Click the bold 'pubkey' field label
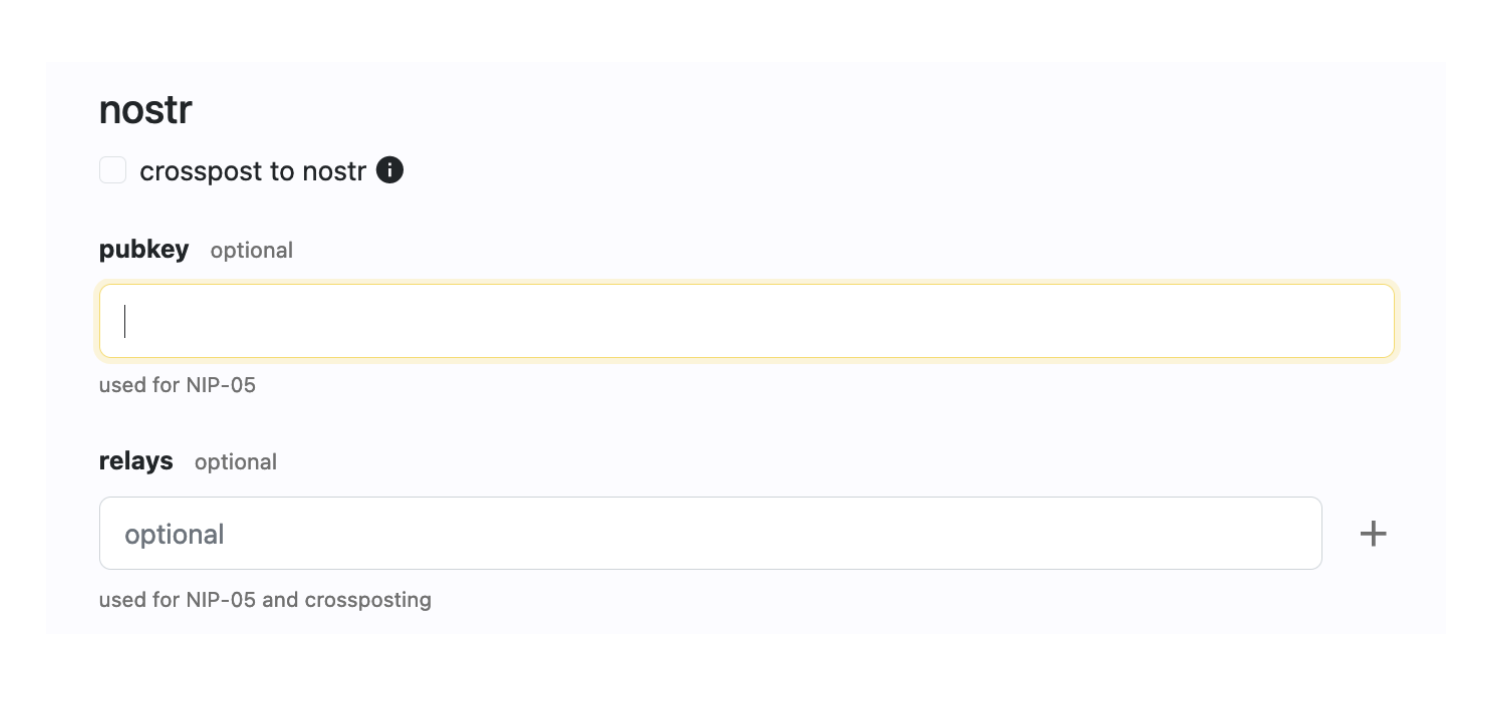The width and height of the screenshot is (1512, 702). click(144, 250)
